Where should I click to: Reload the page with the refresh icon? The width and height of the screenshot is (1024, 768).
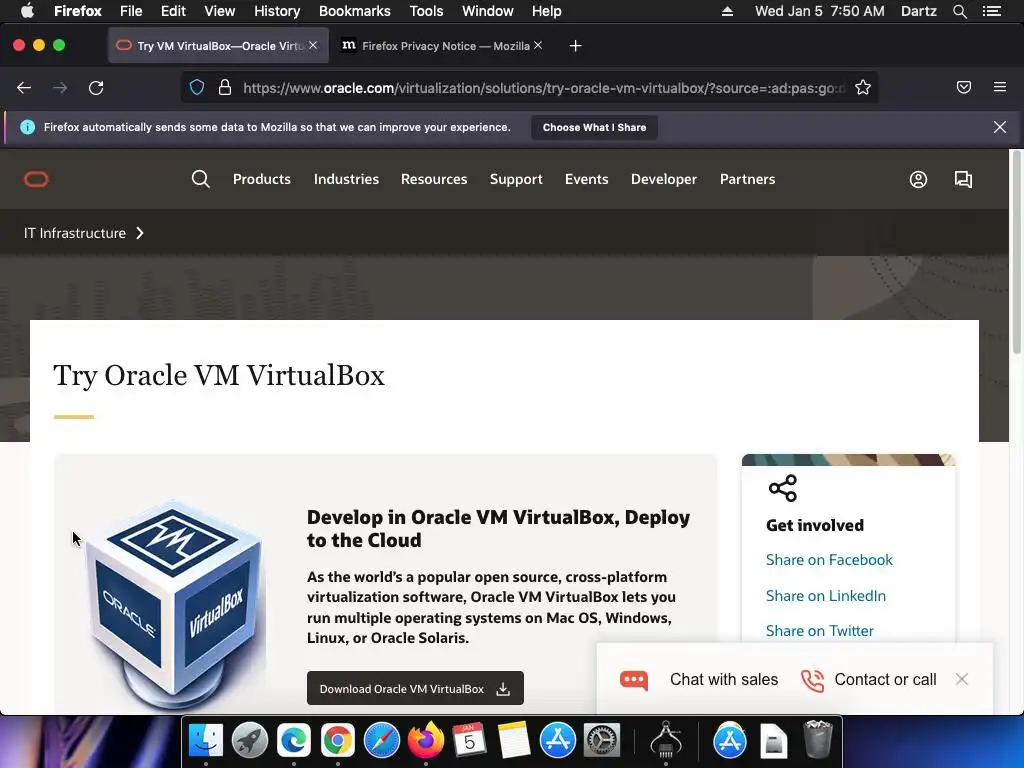click(x=96, y=88)
